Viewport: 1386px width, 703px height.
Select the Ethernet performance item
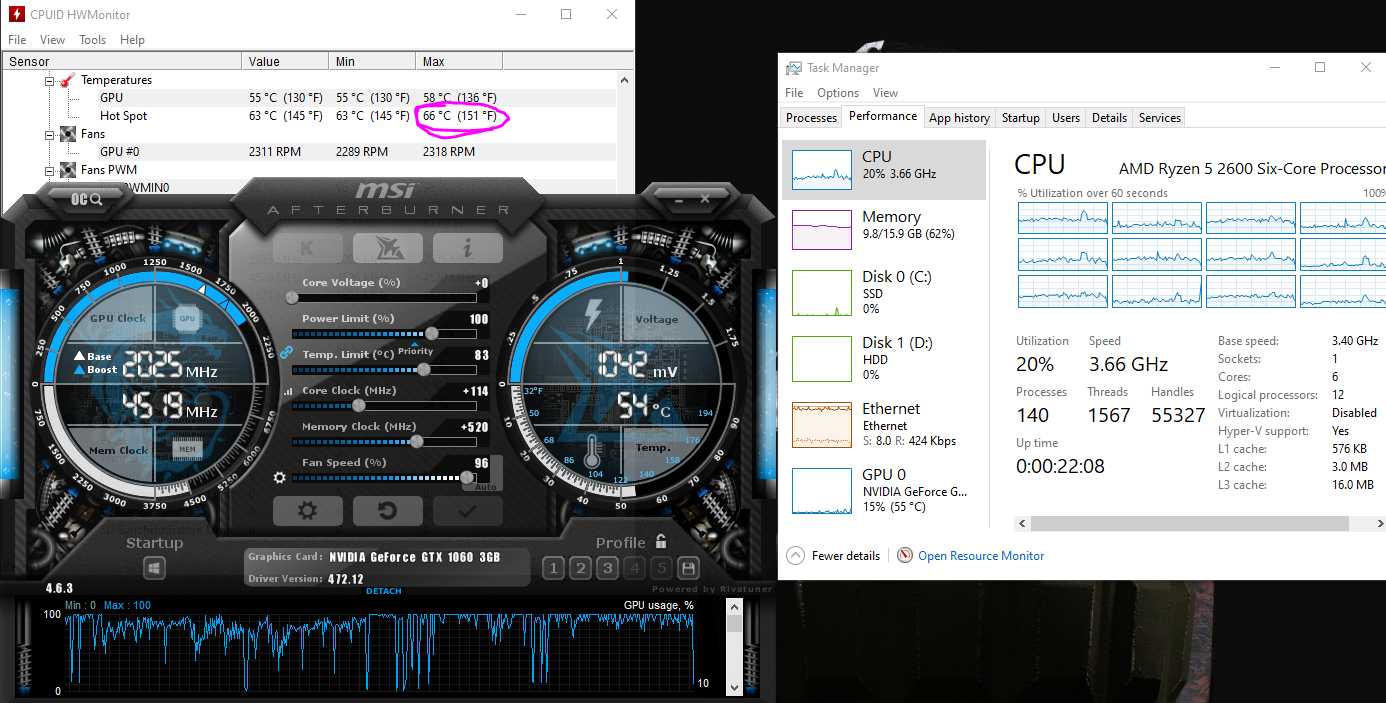coord(882,424)
